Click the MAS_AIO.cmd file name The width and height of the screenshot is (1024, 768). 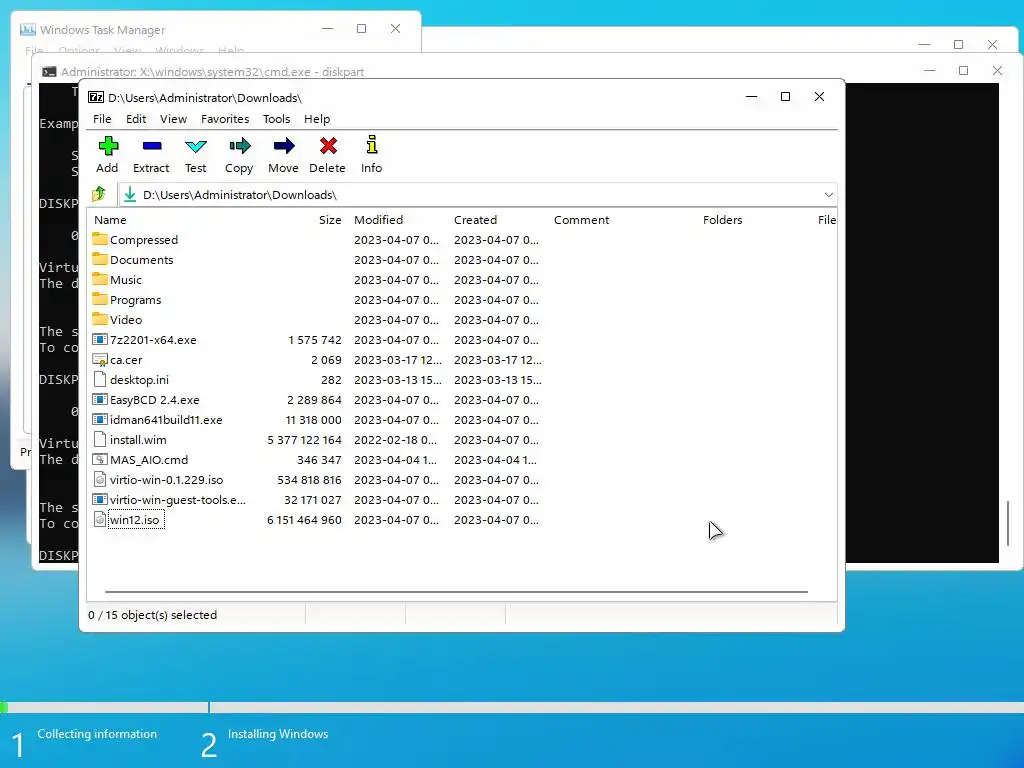click(x=149, y=460)
